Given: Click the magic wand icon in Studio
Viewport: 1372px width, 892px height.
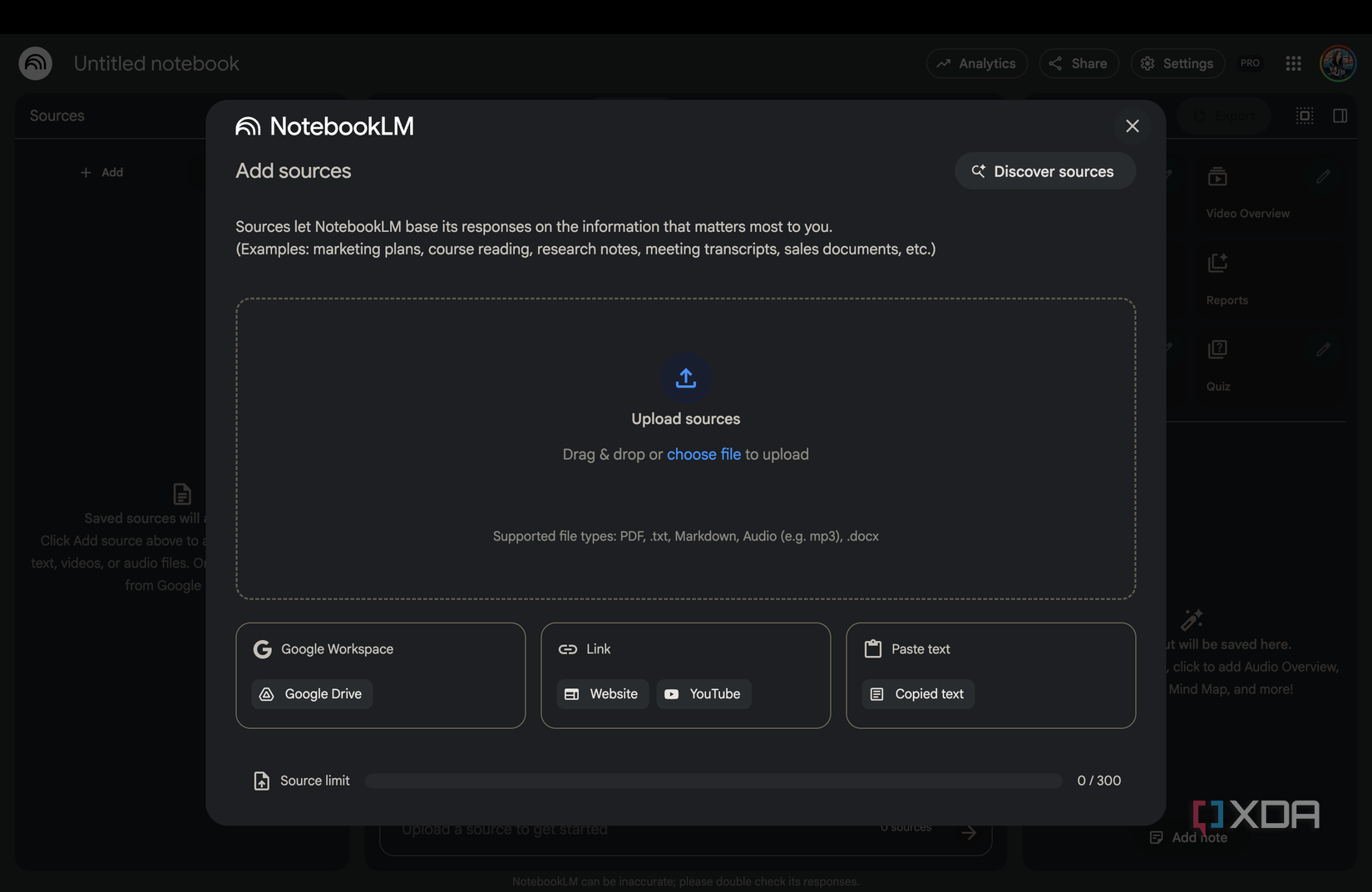Looking at the screenshot, I should pos(1192,619).
